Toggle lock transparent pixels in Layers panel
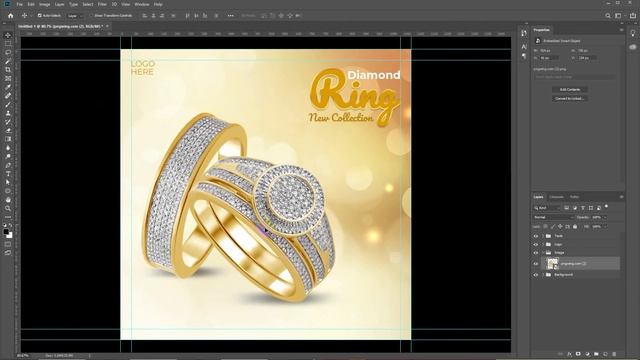Image resolution: width=640 pixels, height=360 pixels. pyautogui.click(x=546, y=227)
